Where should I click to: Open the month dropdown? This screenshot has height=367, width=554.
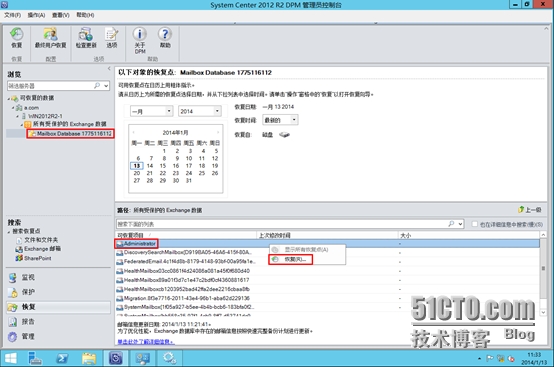point(169,111)
